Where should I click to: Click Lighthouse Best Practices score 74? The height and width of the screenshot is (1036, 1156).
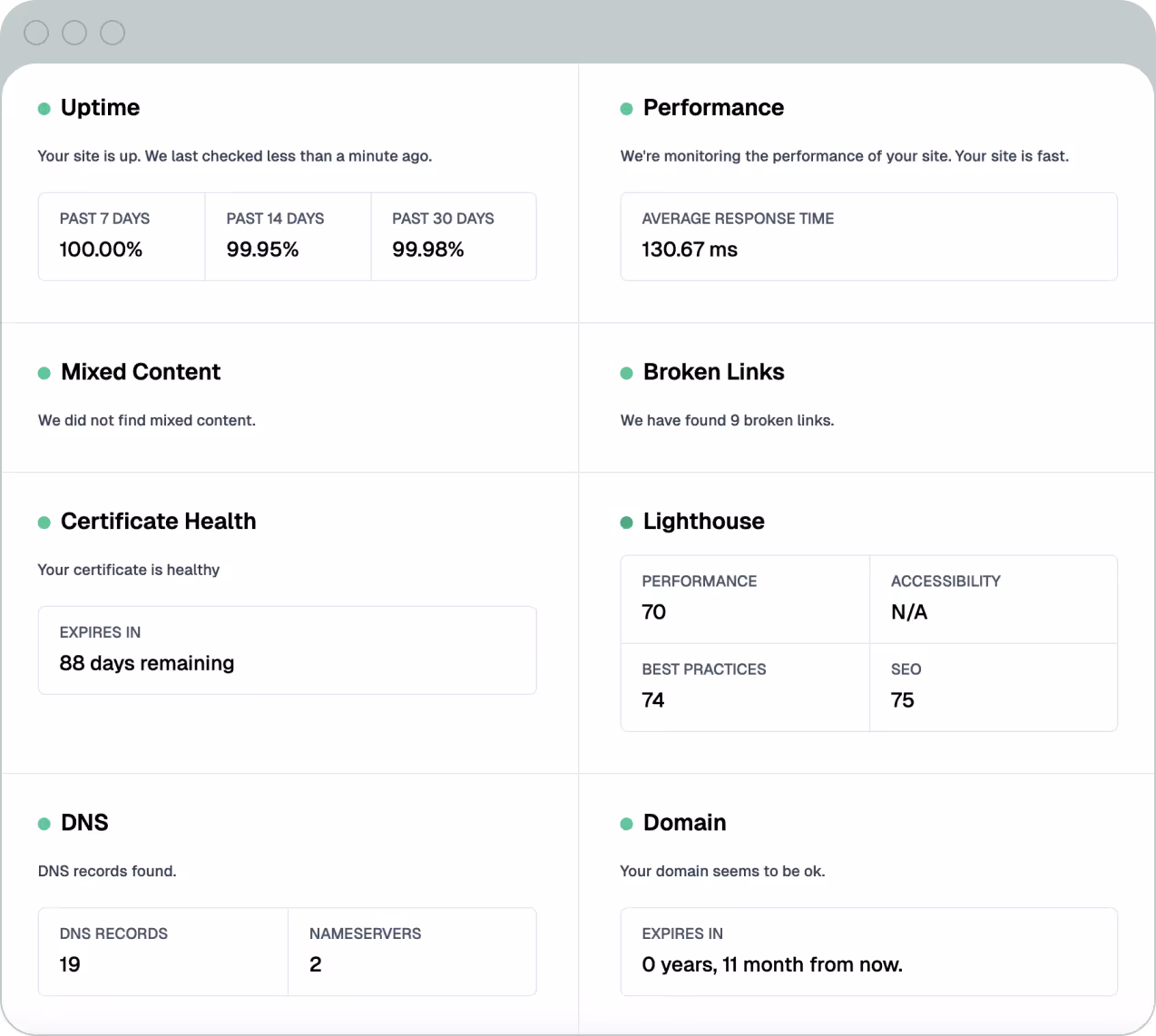click(652, 700)
